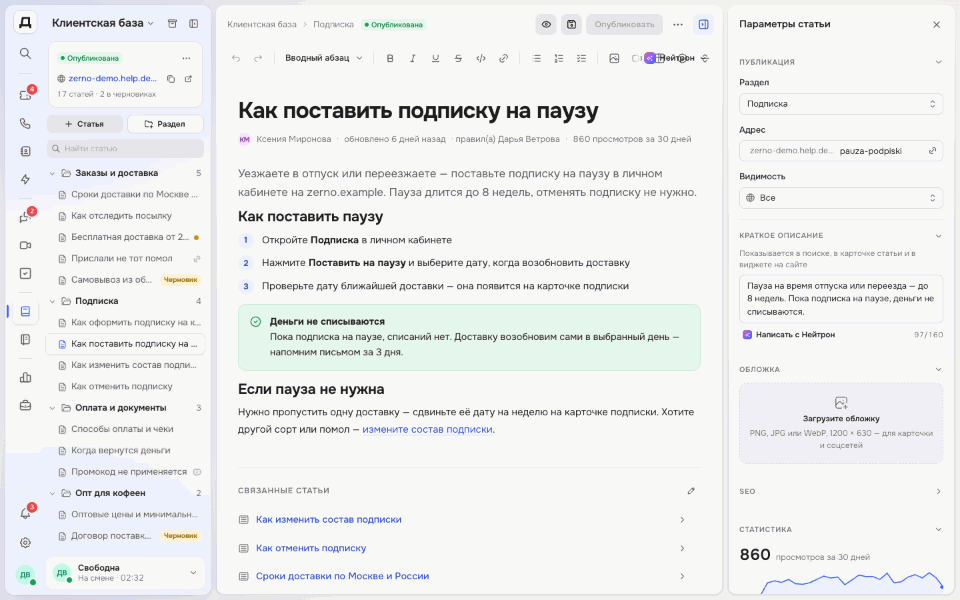
Task: Open the video calls icon
Action: click(x=25, y=246)
